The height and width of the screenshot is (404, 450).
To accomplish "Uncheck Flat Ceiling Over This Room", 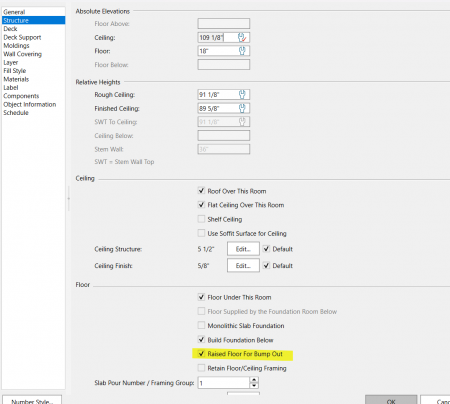I will coord(201,205).
